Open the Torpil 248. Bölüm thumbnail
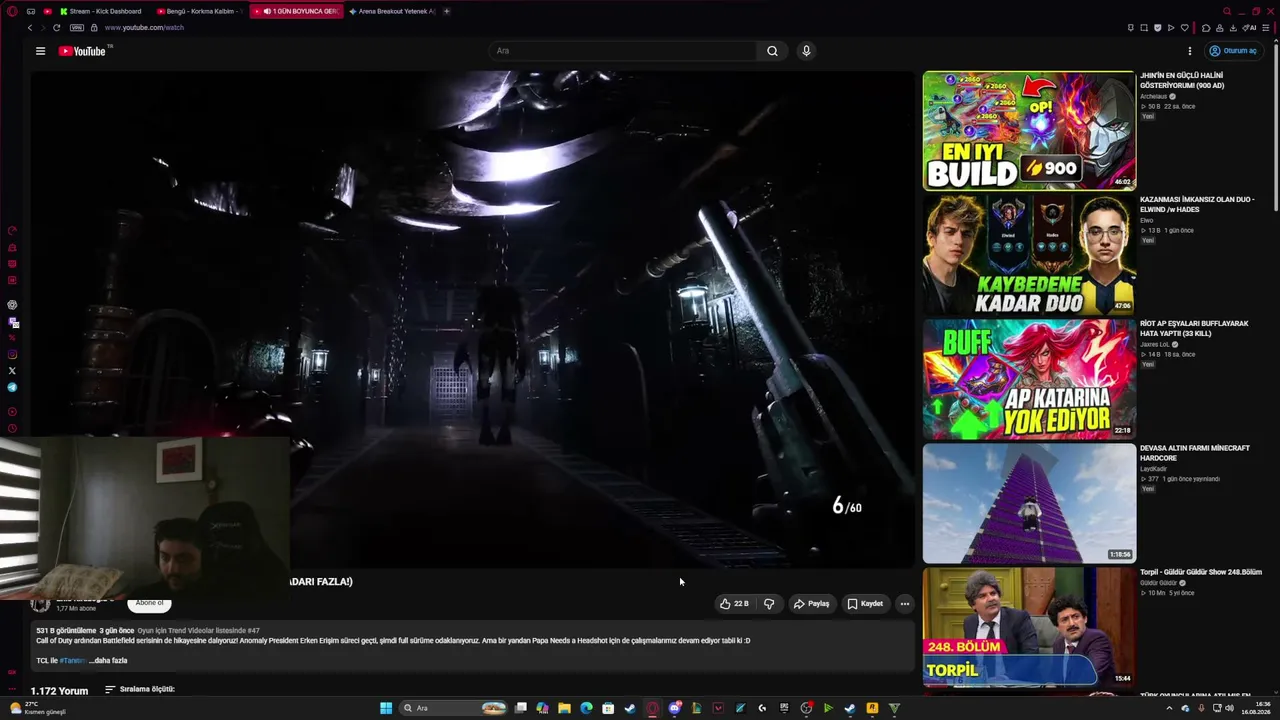Screen dimensions: 1280x720 coord(1029,627)
